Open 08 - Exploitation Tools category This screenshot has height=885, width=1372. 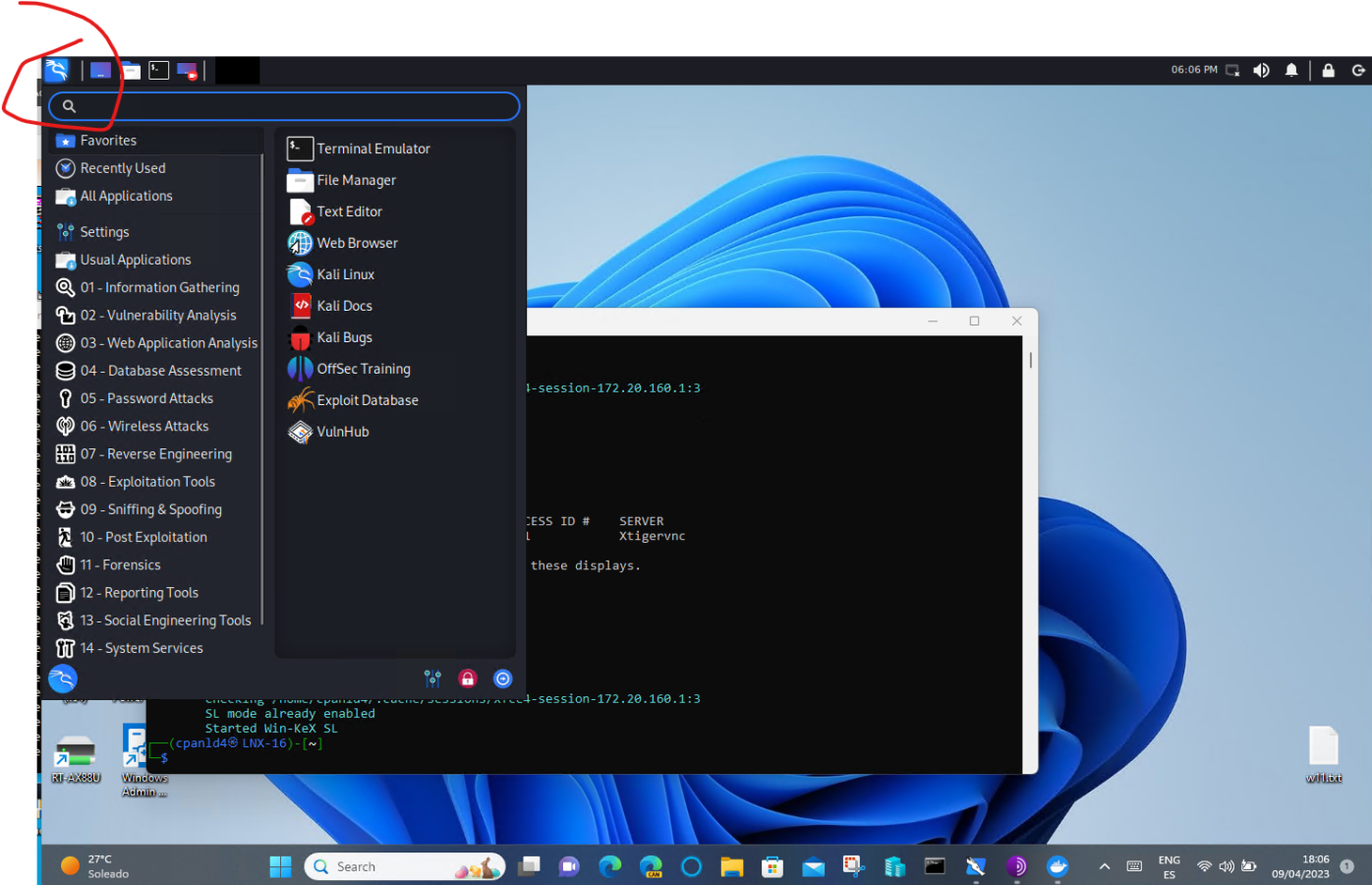157,482
